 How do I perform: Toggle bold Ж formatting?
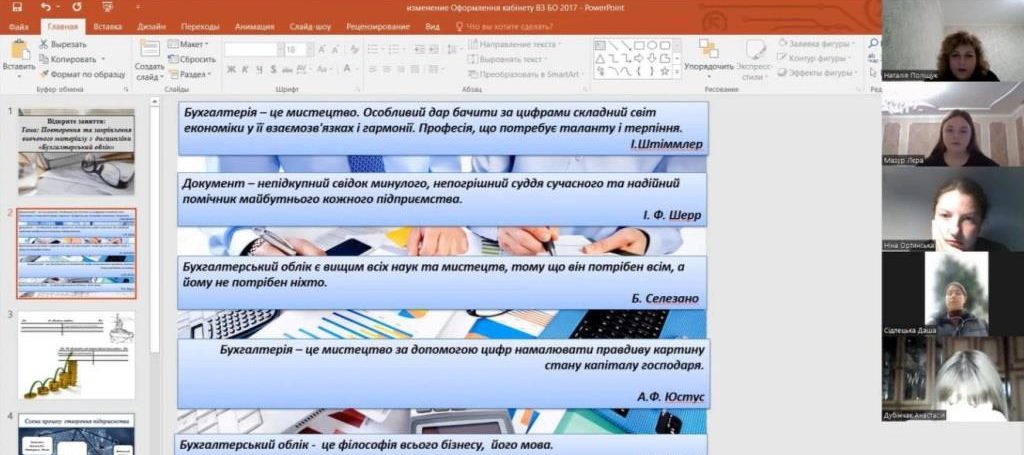(x=231, y=69)
